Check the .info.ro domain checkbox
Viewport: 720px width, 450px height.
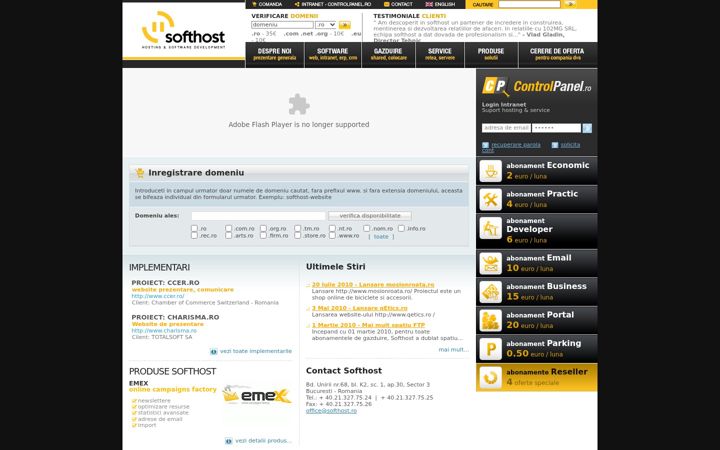click(x=401, y=228)
